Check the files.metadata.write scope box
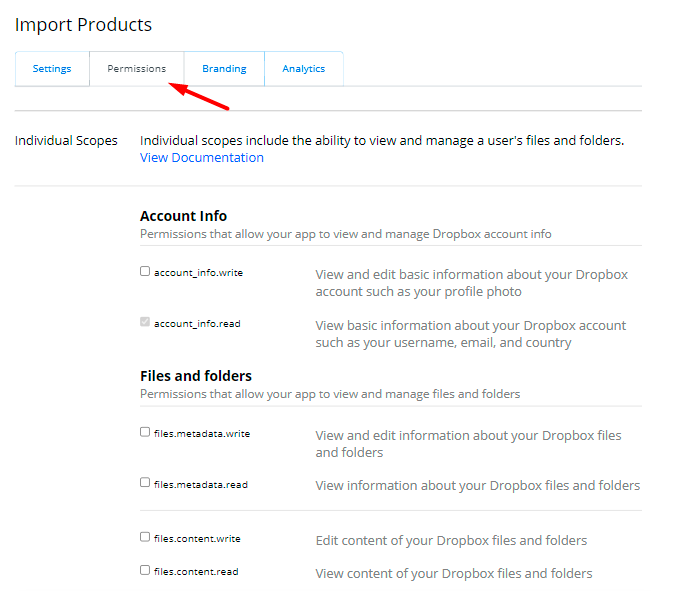Screen dimensions: 685x596 pyautogui.click(x=145, y=433)
